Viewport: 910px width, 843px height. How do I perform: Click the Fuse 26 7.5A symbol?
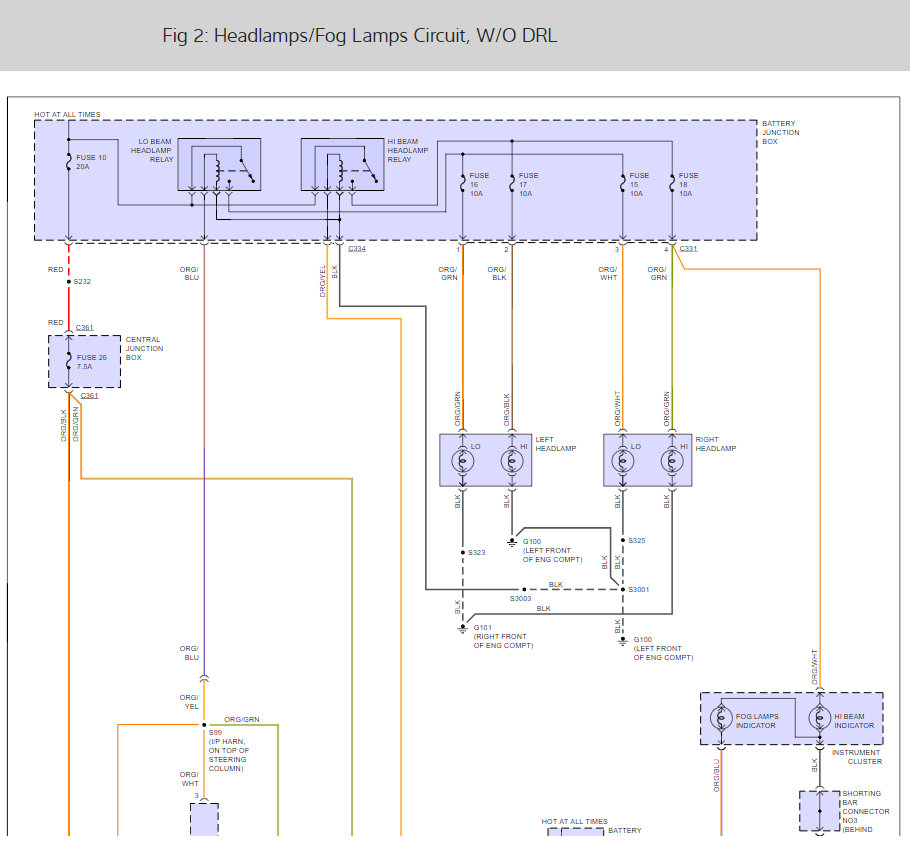(68, 361)
